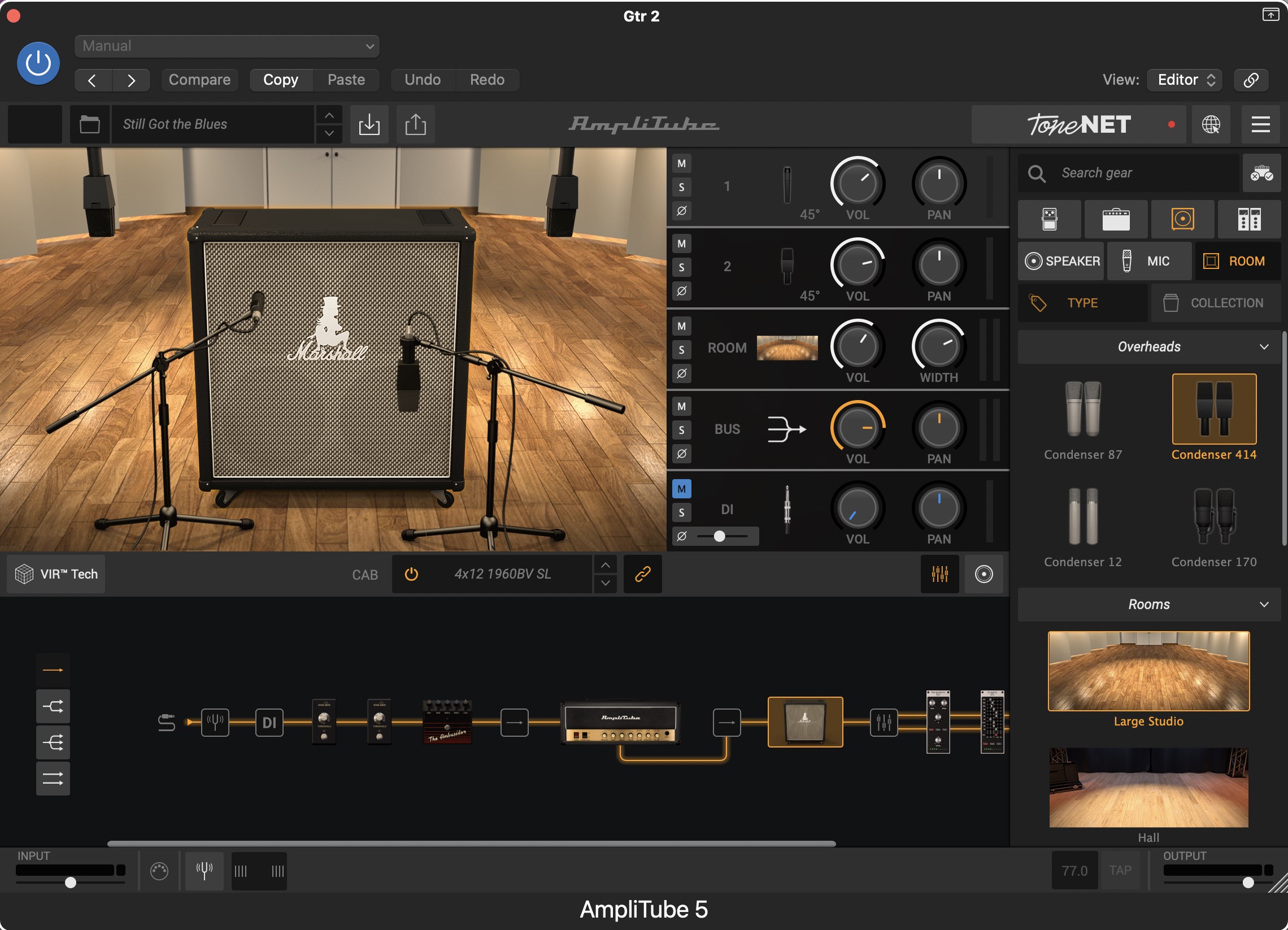
Task: Open the 4x12 1960BV SL cabinet selector
Action: click(x=502, y=574)
